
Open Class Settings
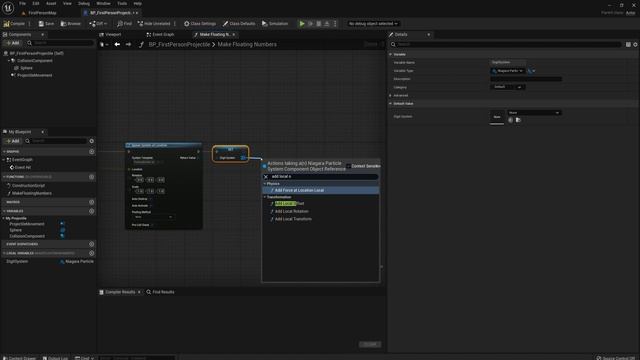[200, 24]
